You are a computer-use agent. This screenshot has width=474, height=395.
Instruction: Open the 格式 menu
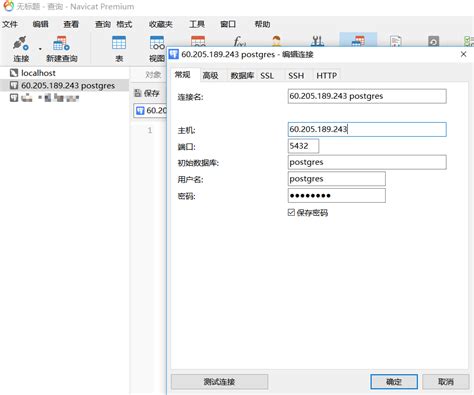[x=124, y=24]
